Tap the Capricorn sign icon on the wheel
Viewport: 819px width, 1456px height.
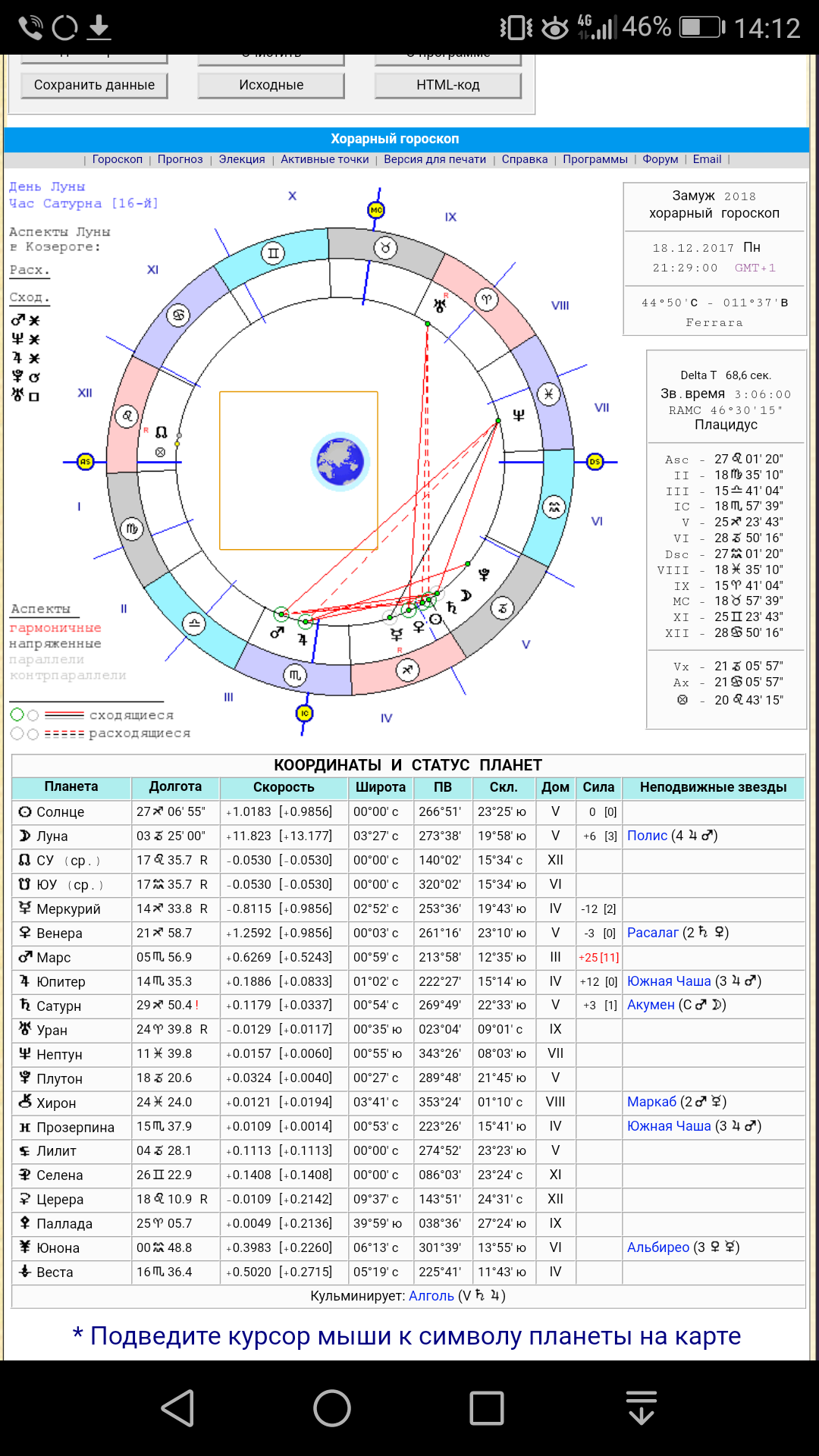[x=502, y=607]
